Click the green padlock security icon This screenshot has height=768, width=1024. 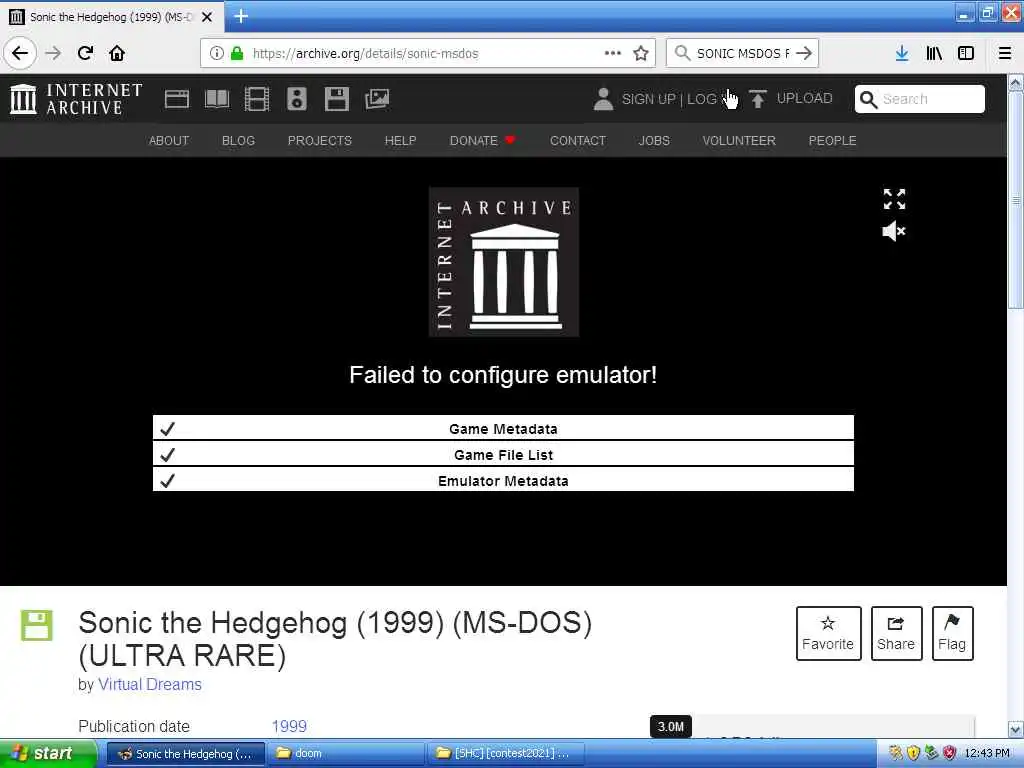tap(237, 53)
